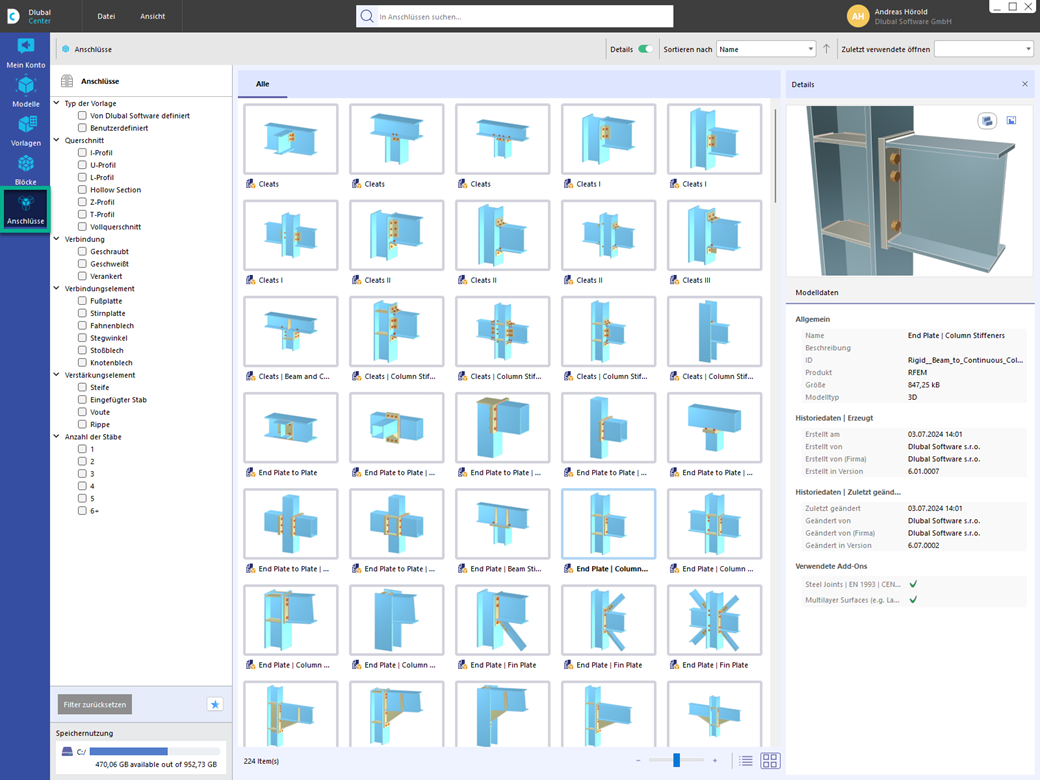Check the Geschraubt filter

click(x=82, y=251)
